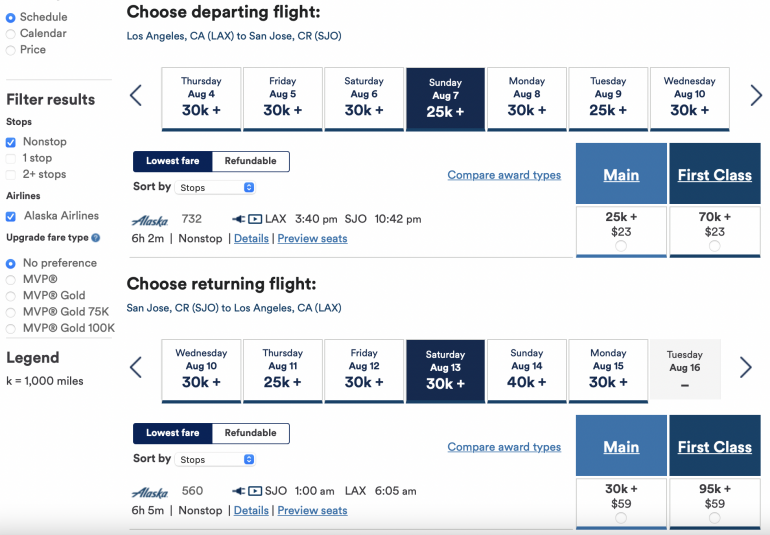Click previous dates arrow for returning flight
770x535 pixels.
tap(136, 368)
